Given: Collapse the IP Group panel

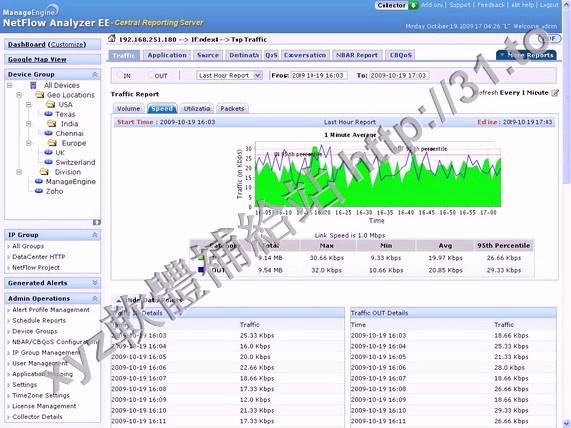Looking at the screenshot, I should tap(95, 235).
